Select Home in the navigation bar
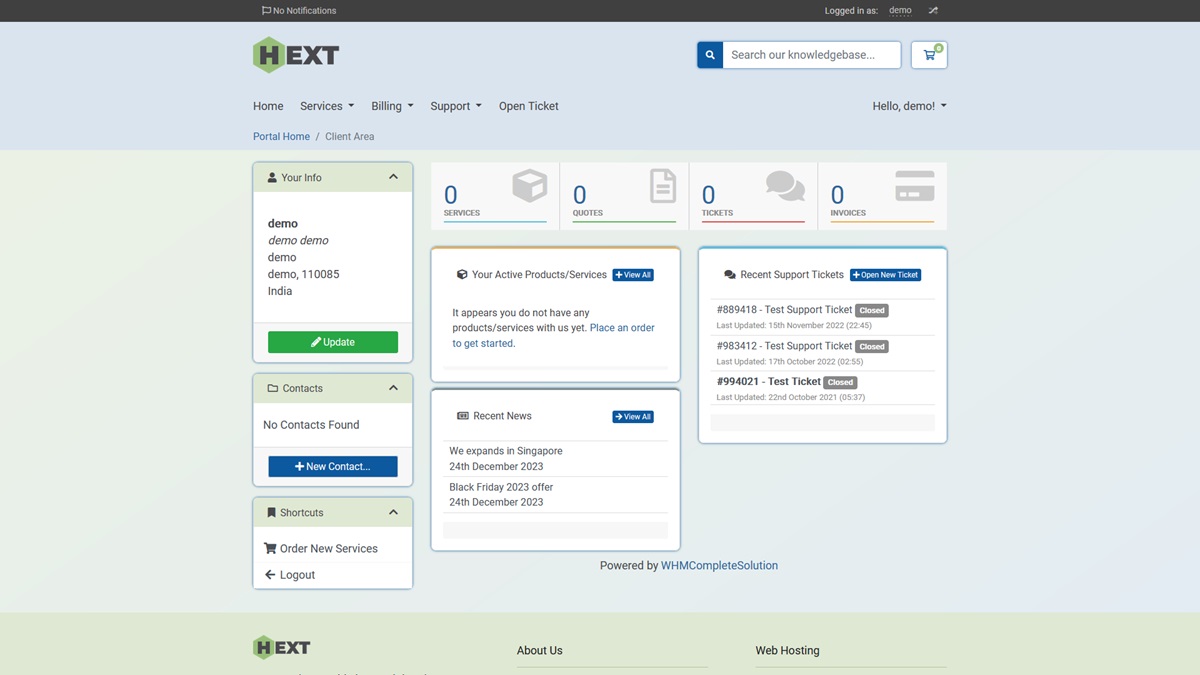 [x=268, y=106]
